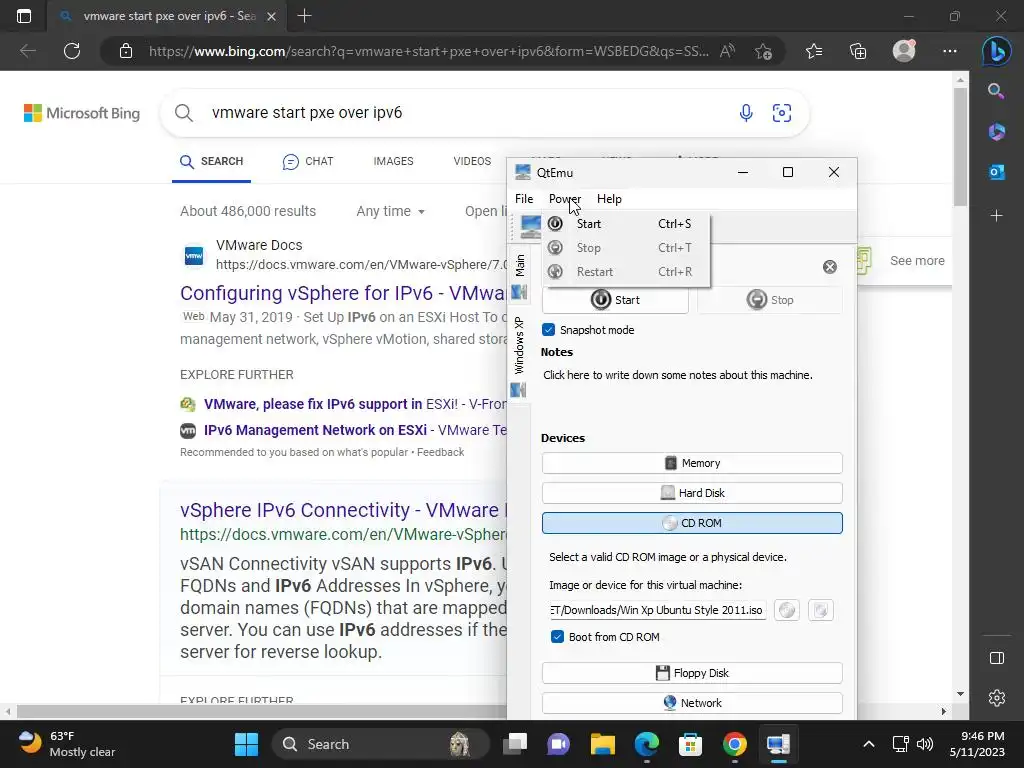Open File Explorer from the taskbar
The width and height of the screenshot is (1024, 768).
[x=603, y=744]
